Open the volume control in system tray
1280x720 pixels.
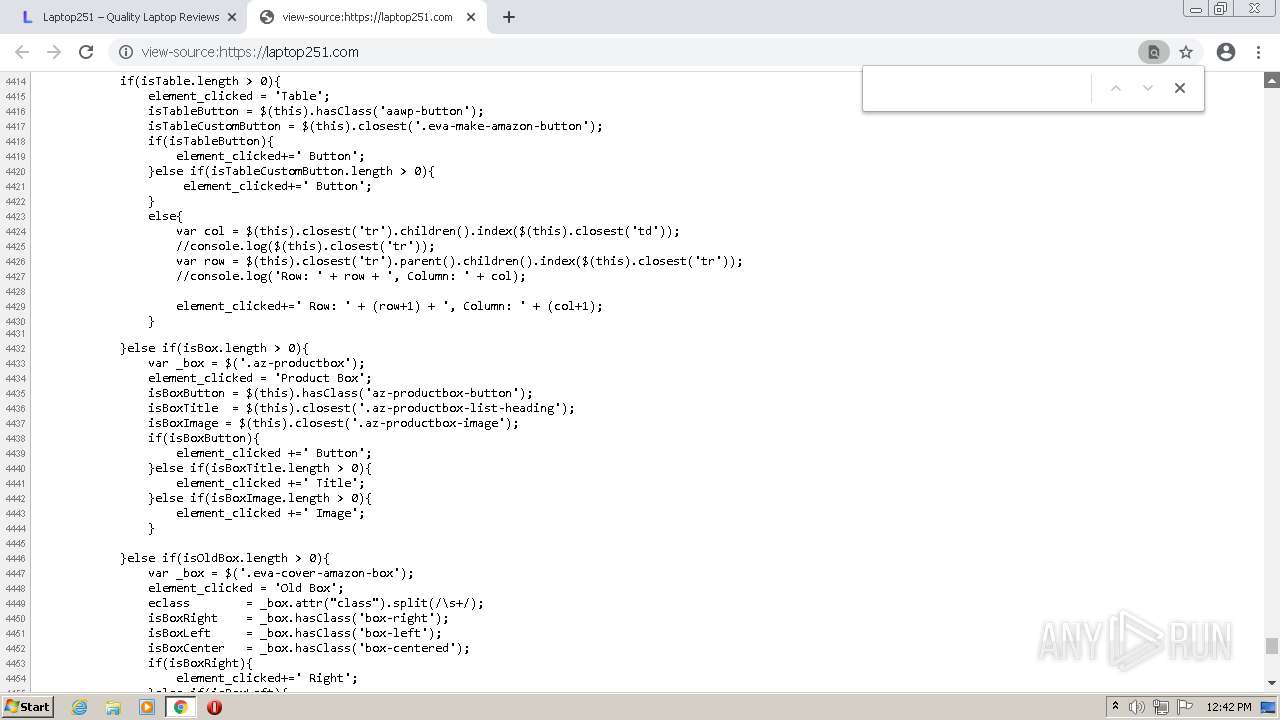tap(1137, 707)
